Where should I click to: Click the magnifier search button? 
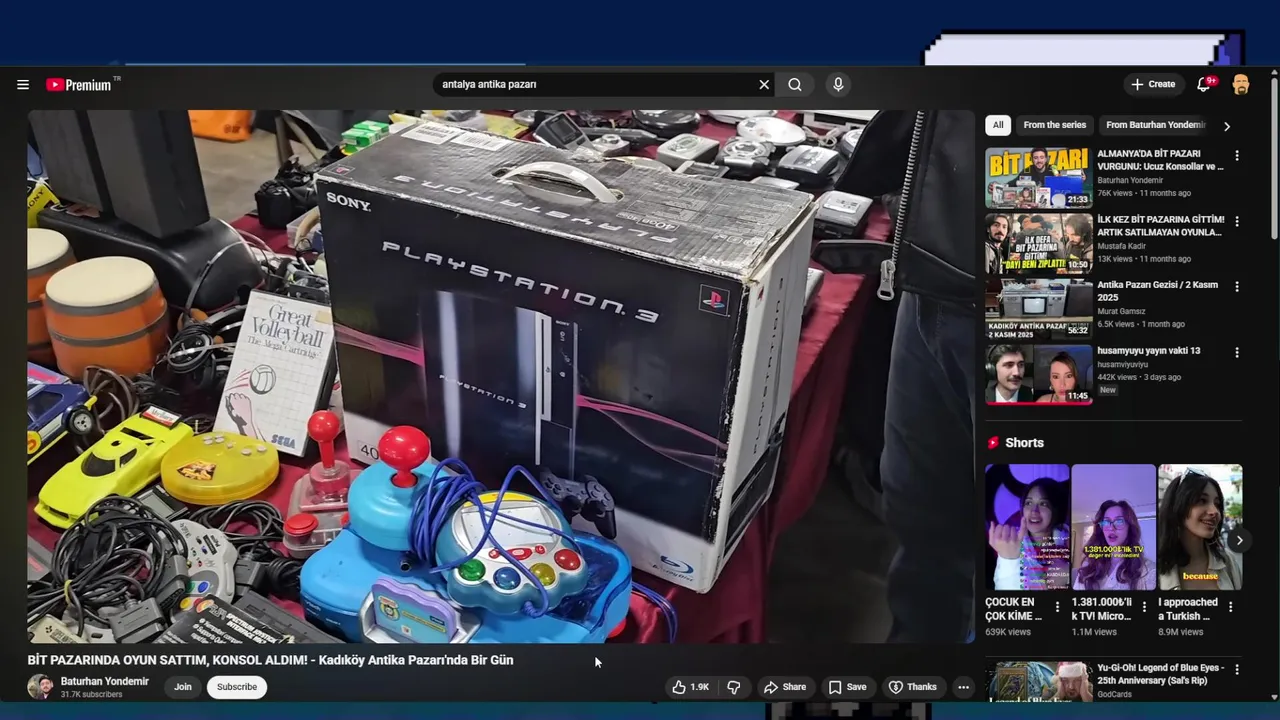[795, 85]
